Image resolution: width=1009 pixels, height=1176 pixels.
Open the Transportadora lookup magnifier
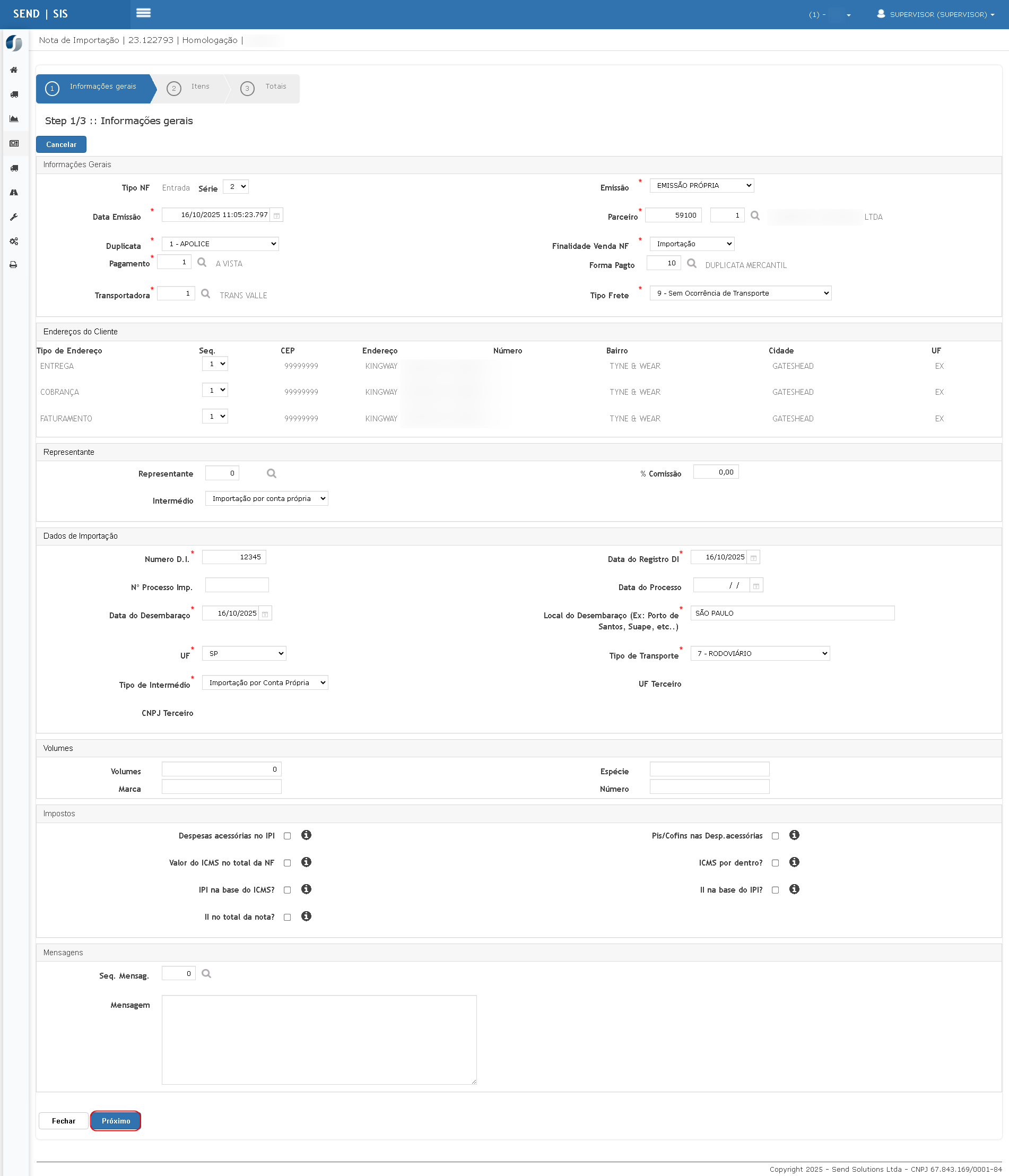pyautogui.click(x=205, y=294)
